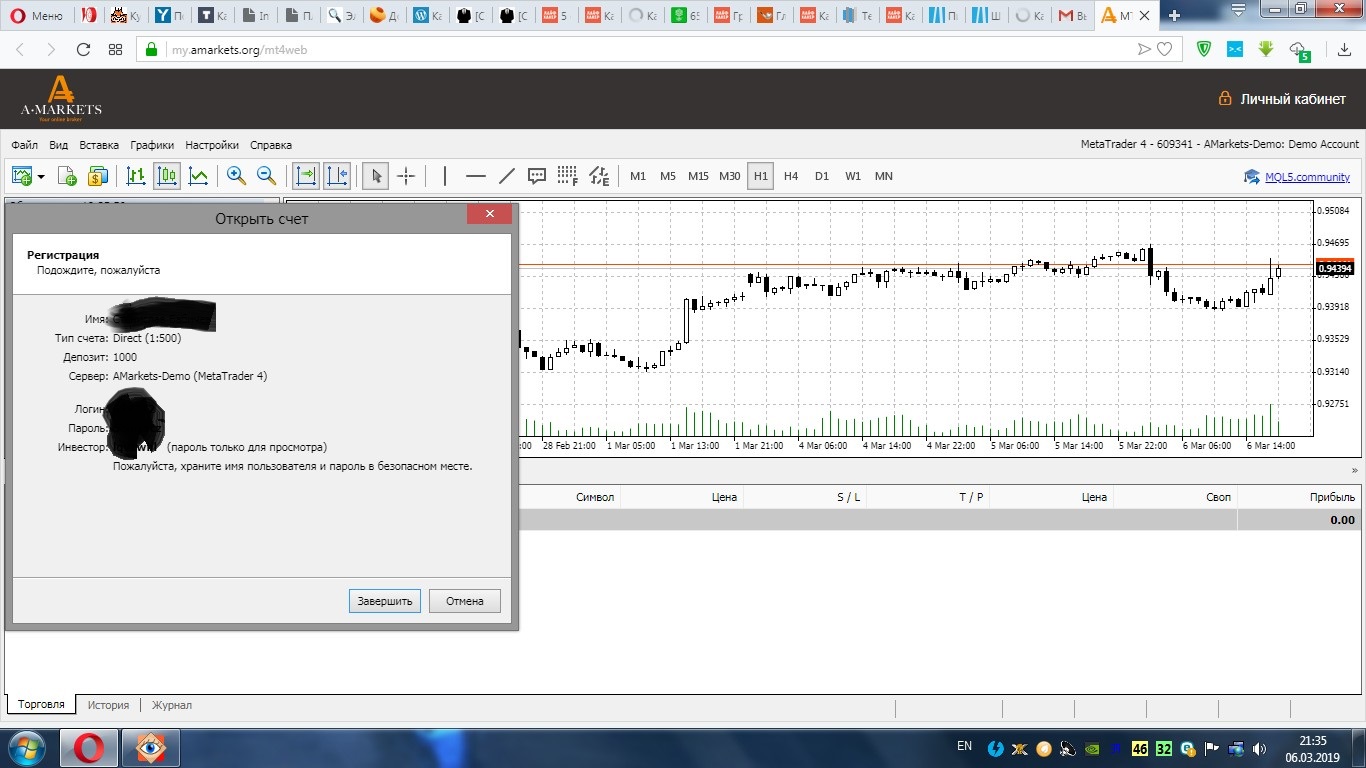Switch timeframe to H4
The image size is (1366, 768).
tap(791, 176)
